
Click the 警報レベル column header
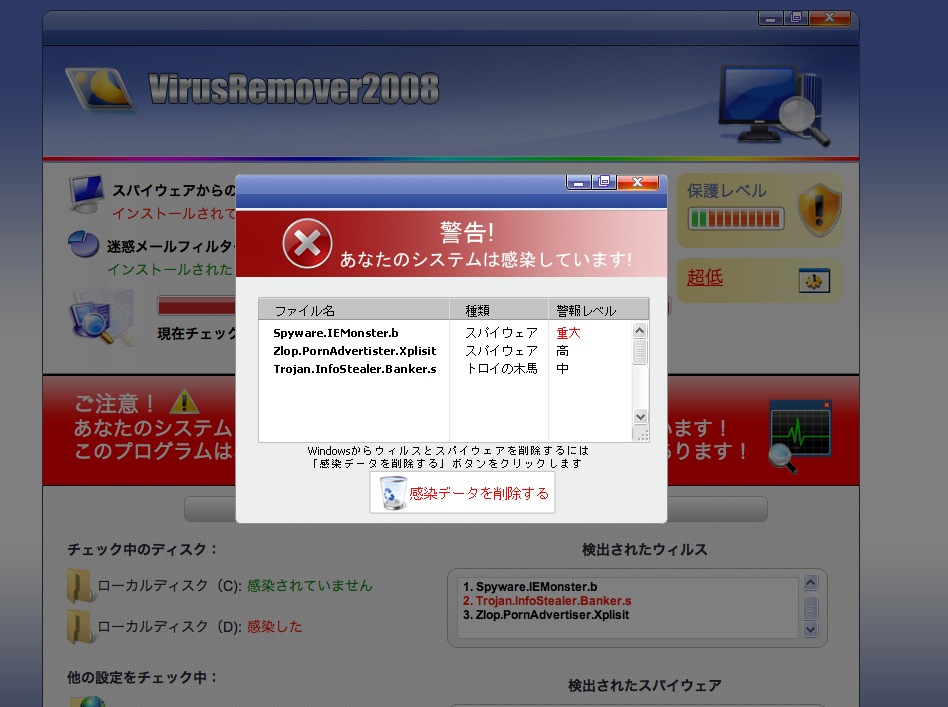point(599,310)
